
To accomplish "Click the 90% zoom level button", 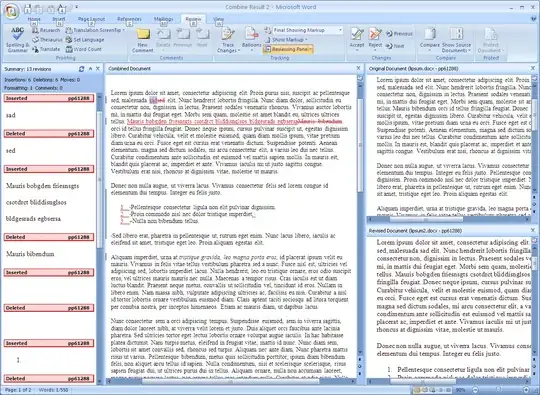I will (x=460, y=390).
